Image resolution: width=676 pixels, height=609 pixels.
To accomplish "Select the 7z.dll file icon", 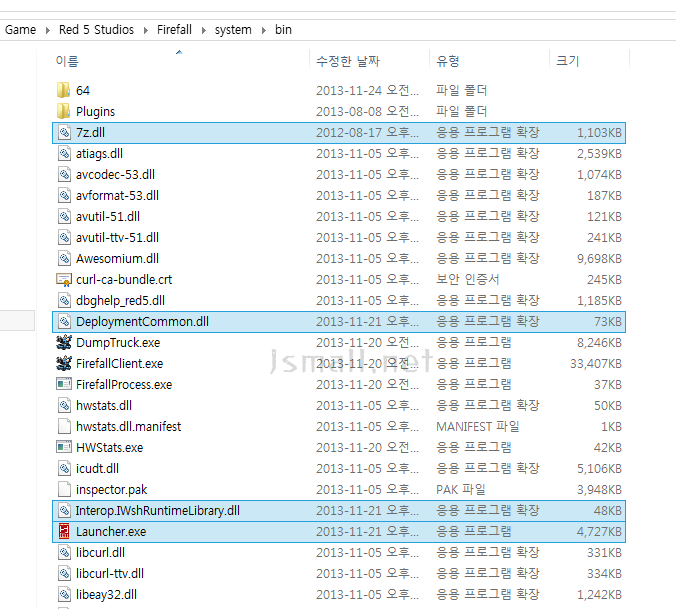I will (64, 132).
